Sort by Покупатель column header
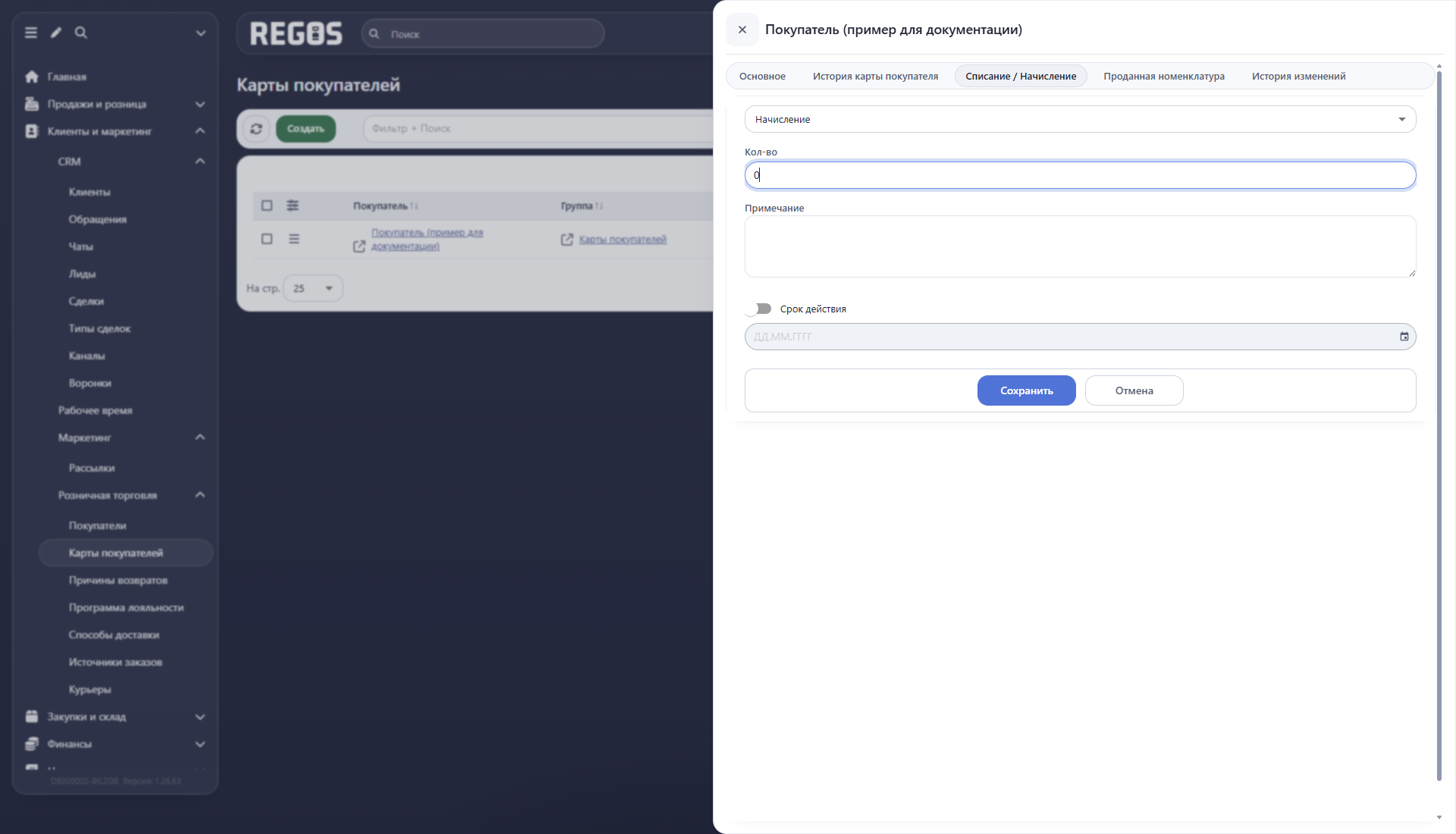 [x=385, y=206]
